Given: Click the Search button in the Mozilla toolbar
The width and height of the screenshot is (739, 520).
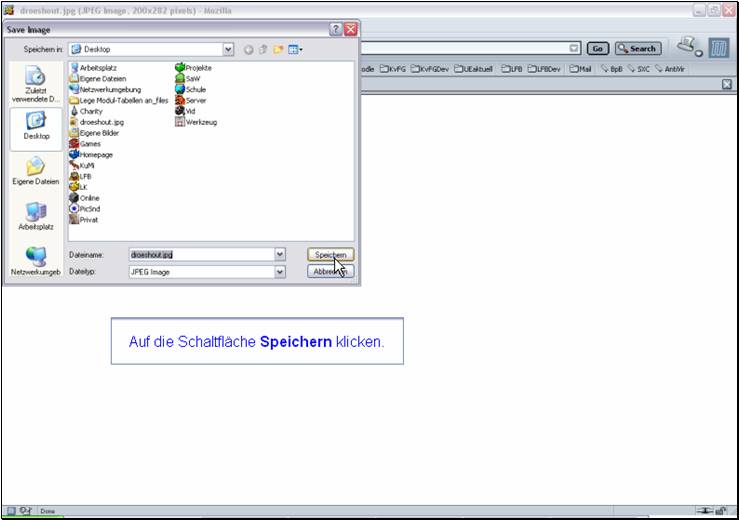Looking at the screenshot, I should 637,48.
